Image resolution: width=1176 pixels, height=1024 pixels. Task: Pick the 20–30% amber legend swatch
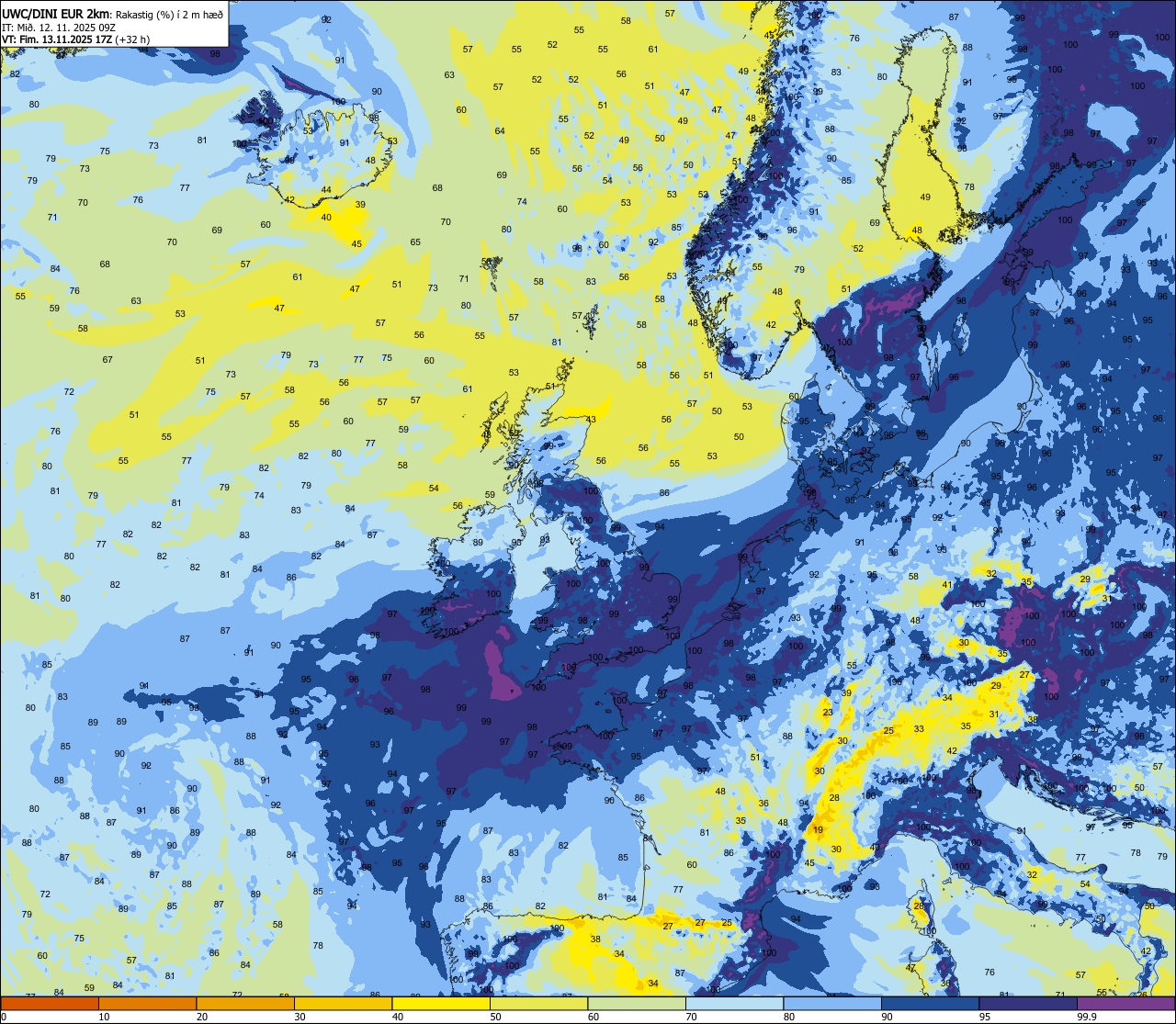coord(245,1003)
